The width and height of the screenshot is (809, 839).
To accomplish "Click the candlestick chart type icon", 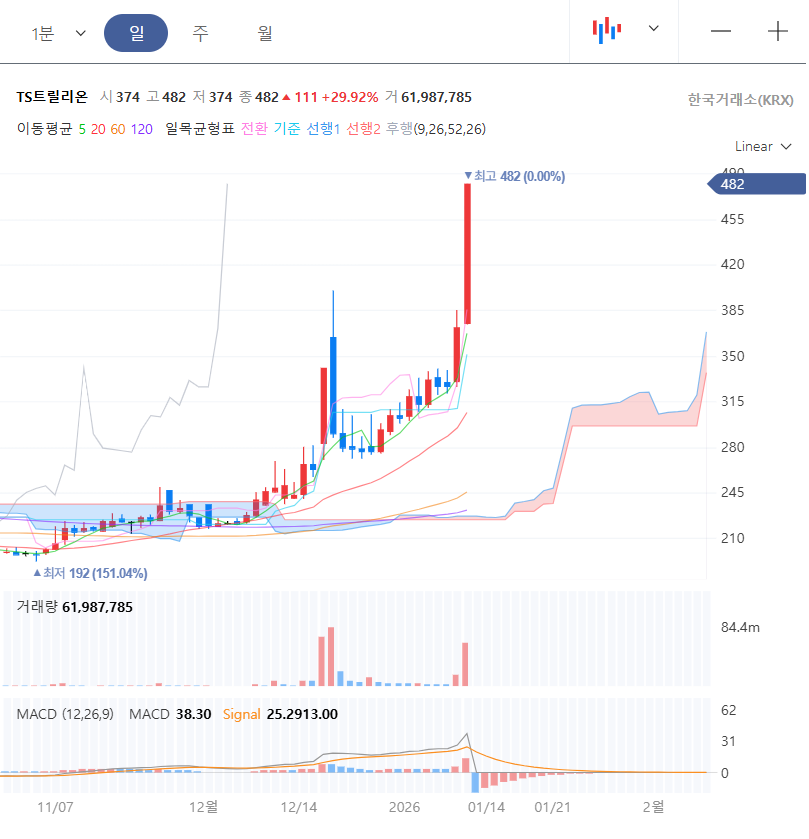I will coord(606,30).
